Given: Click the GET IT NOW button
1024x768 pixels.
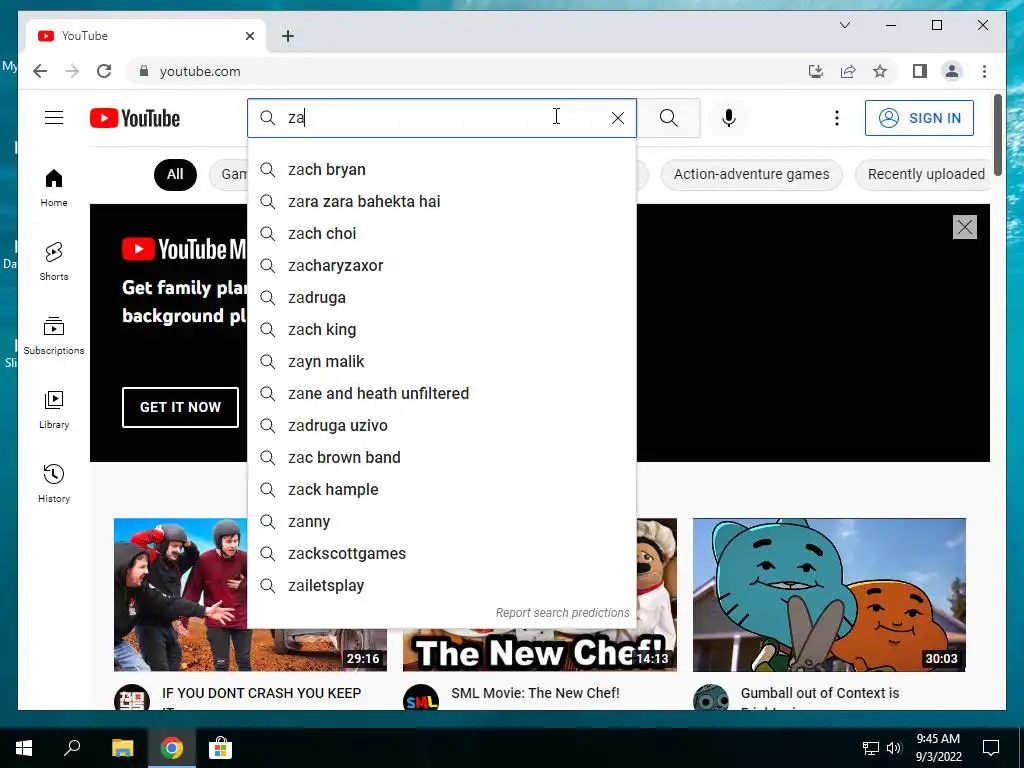Looking at the screenshot, I should (x=180, y=408).
